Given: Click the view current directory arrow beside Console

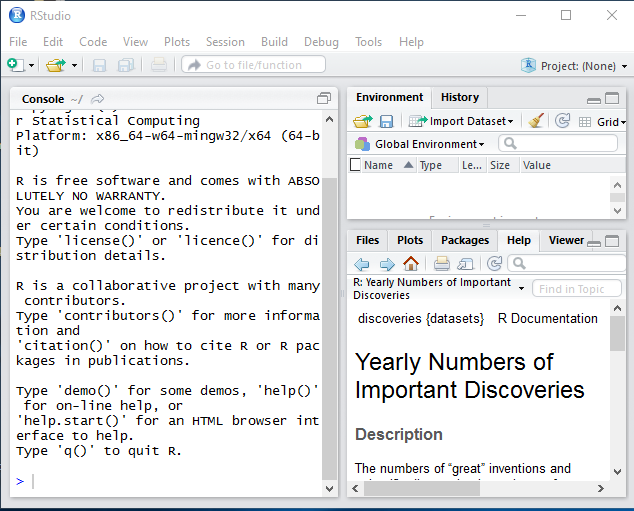Looking at the screenshot, I should pyautogui.click(x=98, y=99).
